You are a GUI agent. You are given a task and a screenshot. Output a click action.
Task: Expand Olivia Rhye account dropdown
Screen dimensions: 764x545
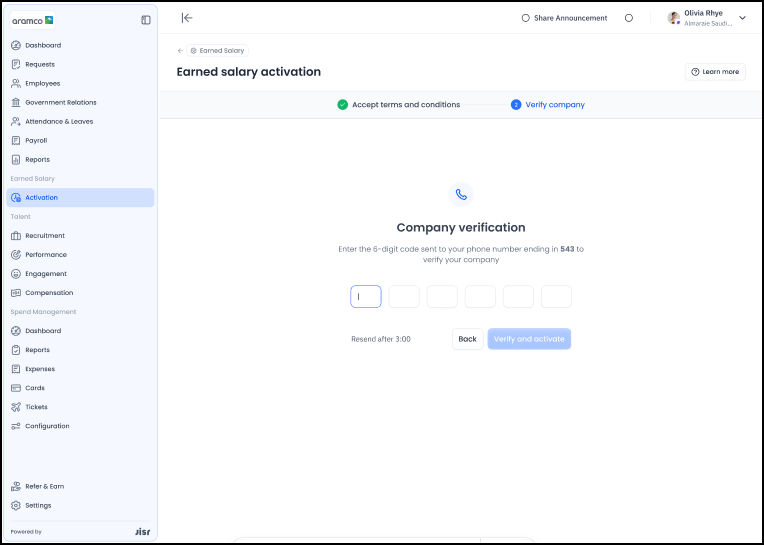[742, 18]
